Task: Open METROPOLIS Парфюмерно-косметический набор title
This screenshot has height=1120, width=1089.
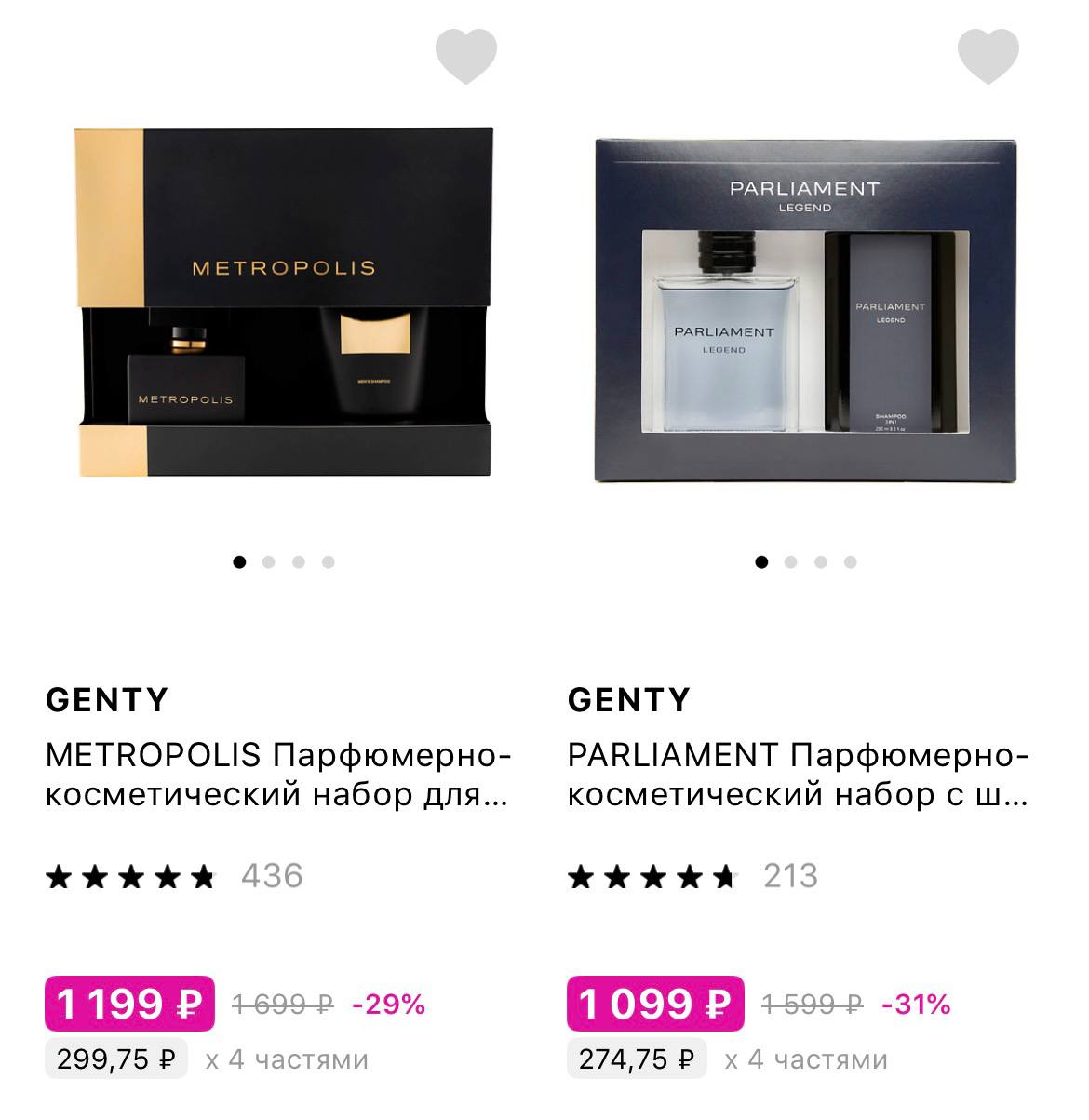Action: click(x=278, y=775)
